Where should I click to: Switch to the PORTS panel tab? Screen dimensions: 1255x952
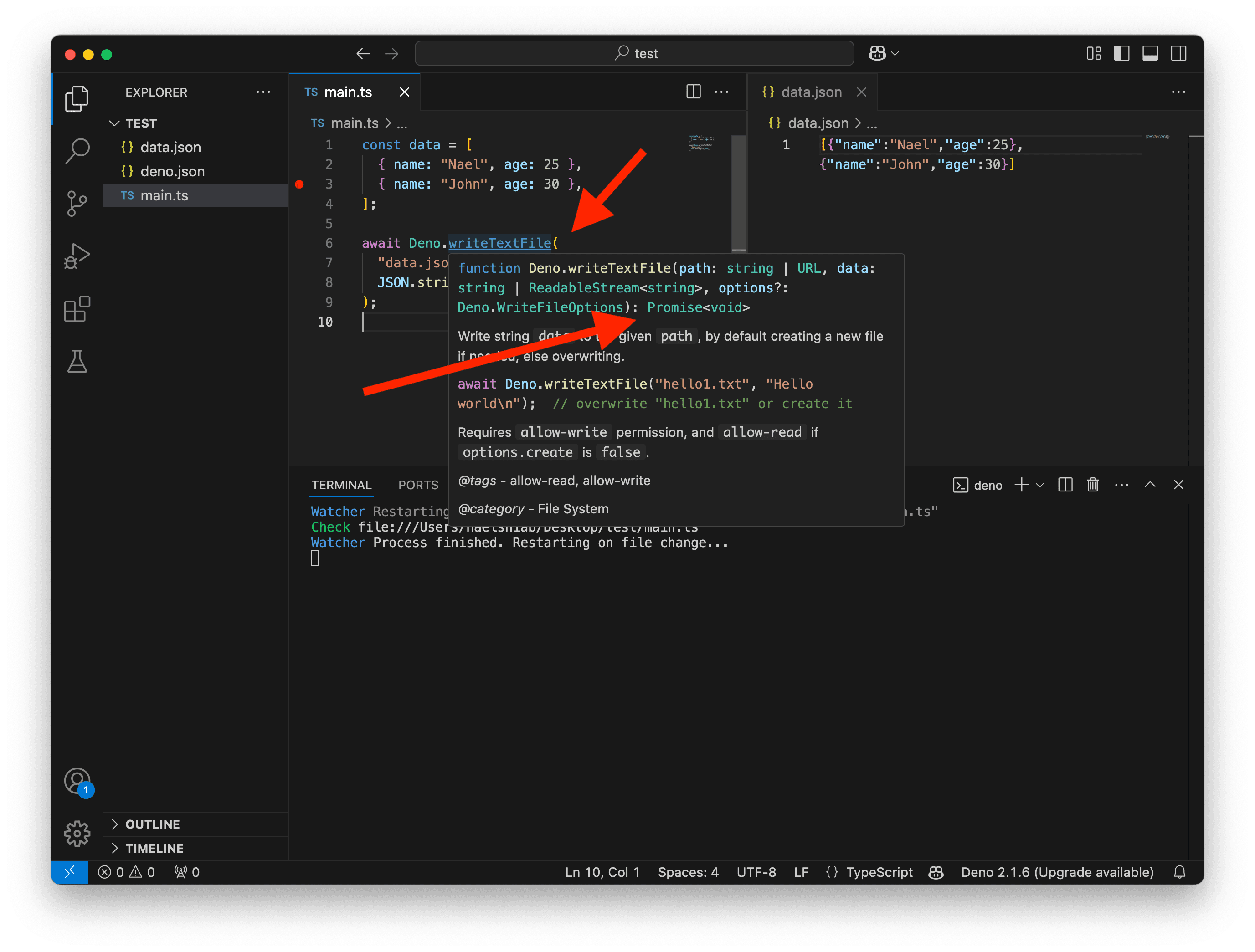coord(418,486)
